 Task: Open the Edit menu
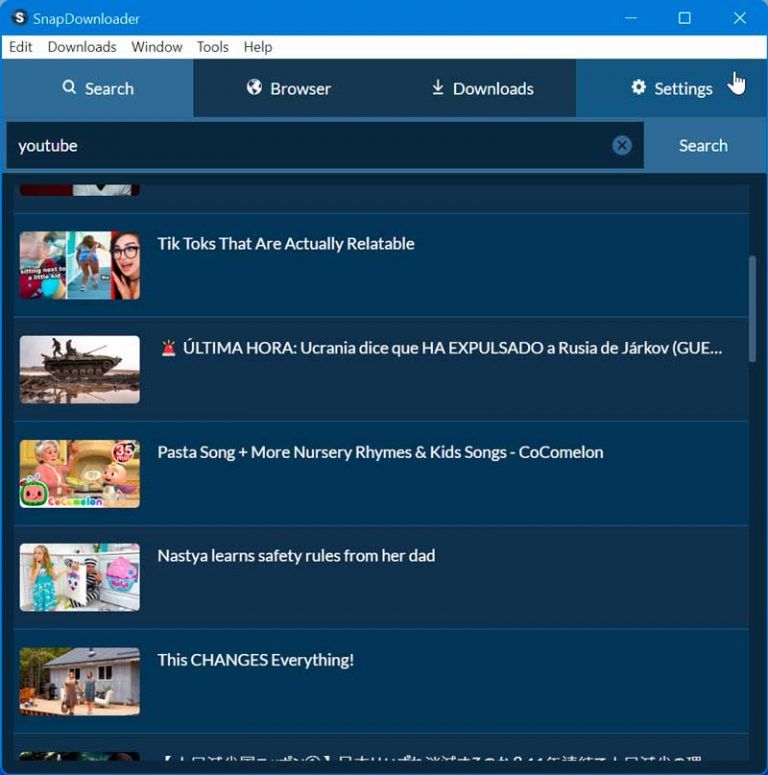20,47
